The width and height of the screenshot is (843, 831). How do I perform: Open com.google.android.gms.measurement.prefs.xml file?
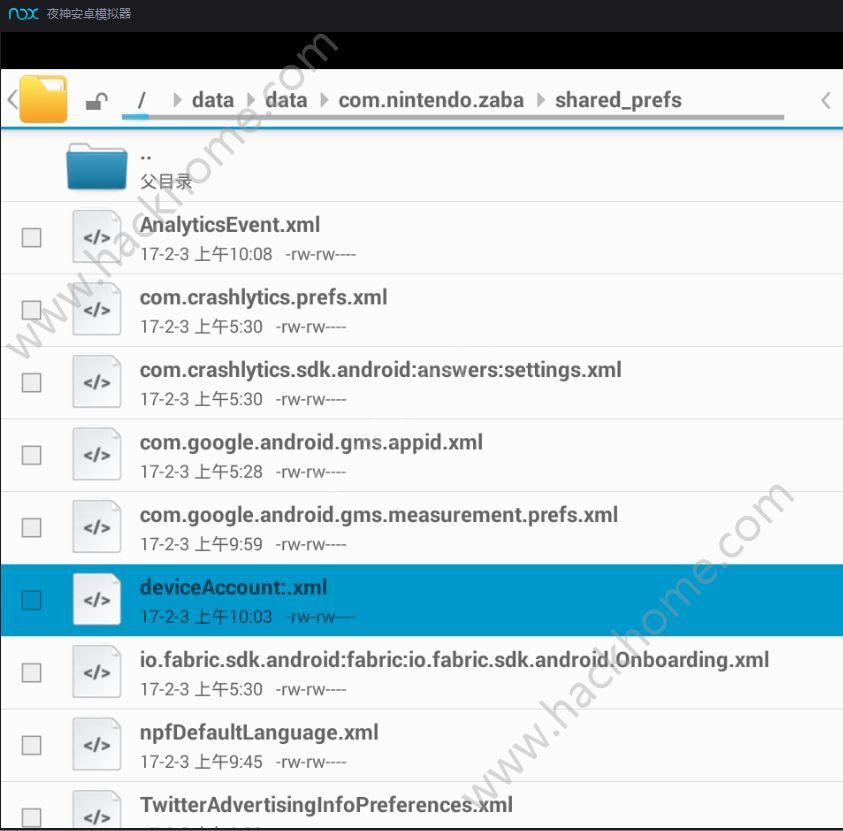(x=378, y=515)
